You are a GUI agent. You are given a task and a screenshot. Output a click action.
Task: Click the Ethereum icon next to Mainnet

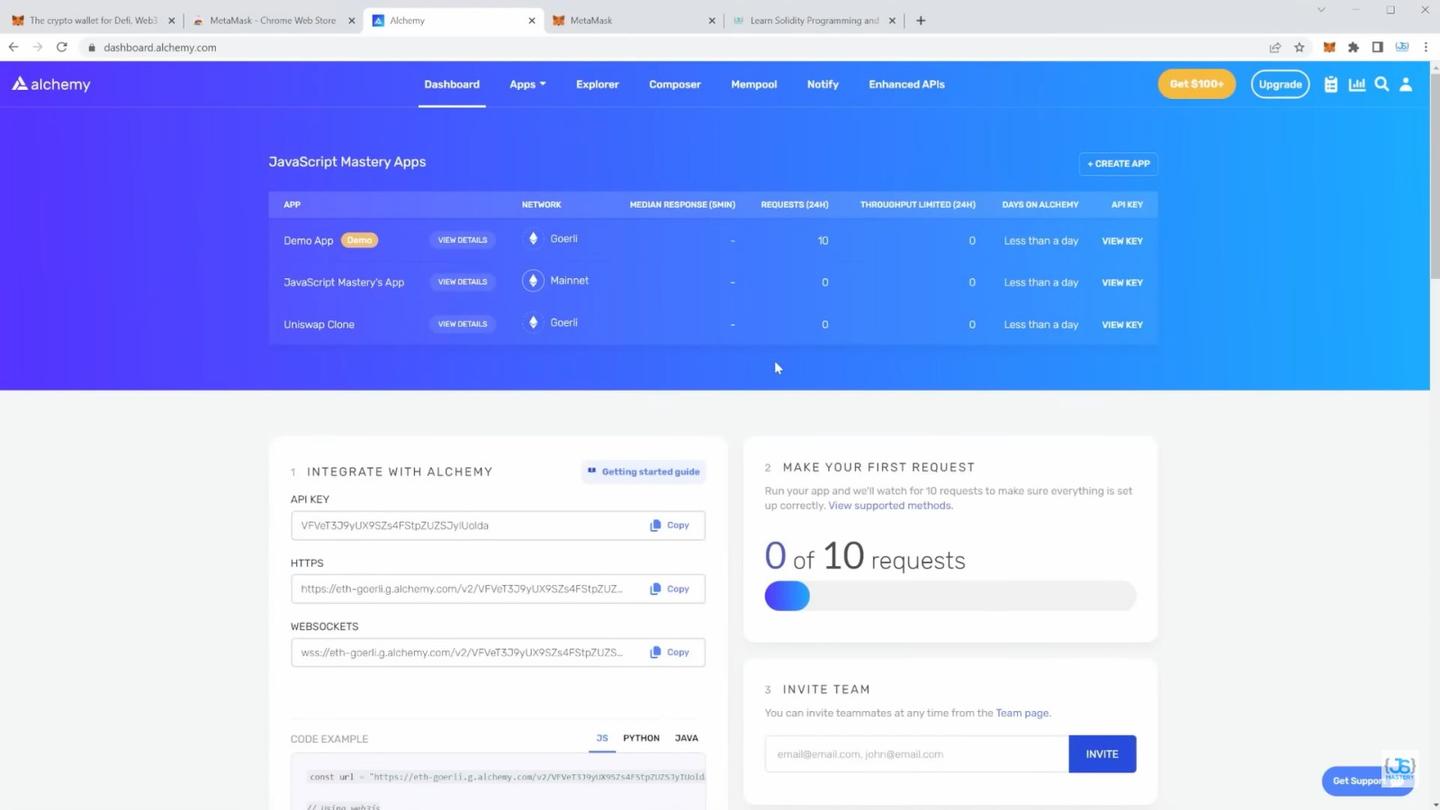point(533,281)
